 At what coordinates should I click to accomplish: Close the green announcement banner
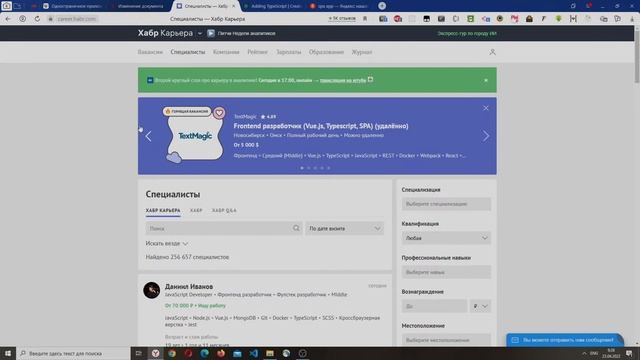(x=486, y=80)
